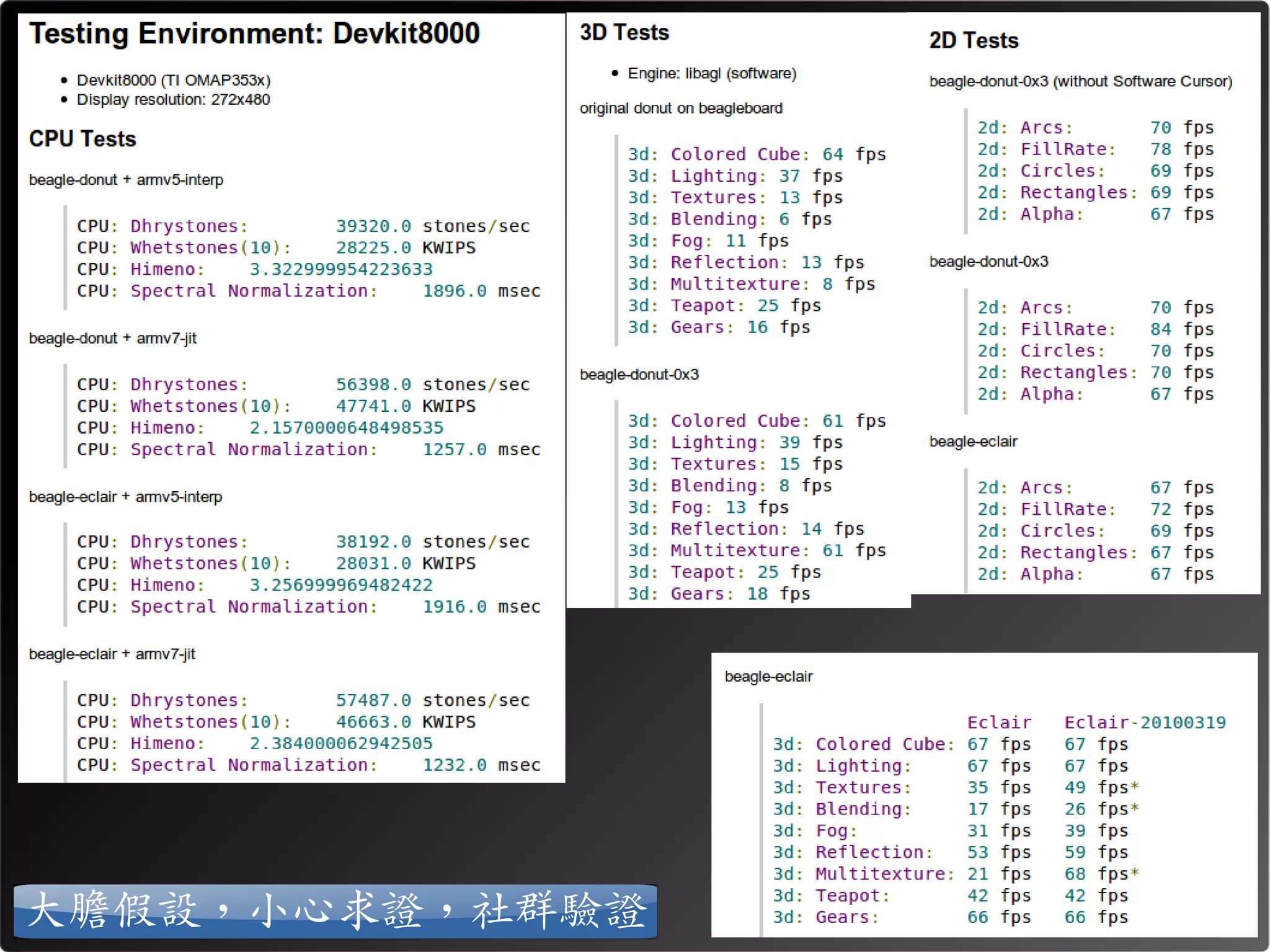This screenshot has height=952, width=1270.
Task: Click the '3D Tests' heading
Action: pyautogui.click(x=624, y=33)
